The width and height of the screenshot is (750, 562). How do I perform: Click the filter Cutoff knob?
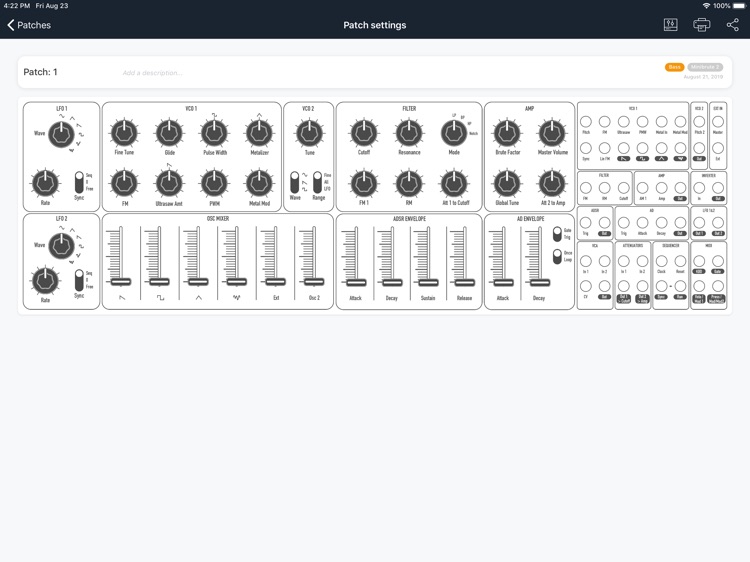[364, 132]
